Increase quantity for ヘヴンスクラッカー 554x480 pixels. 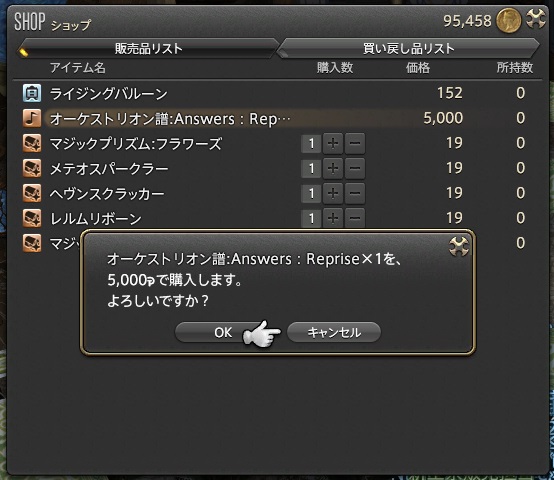pyautogui.click(x=333, y=194)
